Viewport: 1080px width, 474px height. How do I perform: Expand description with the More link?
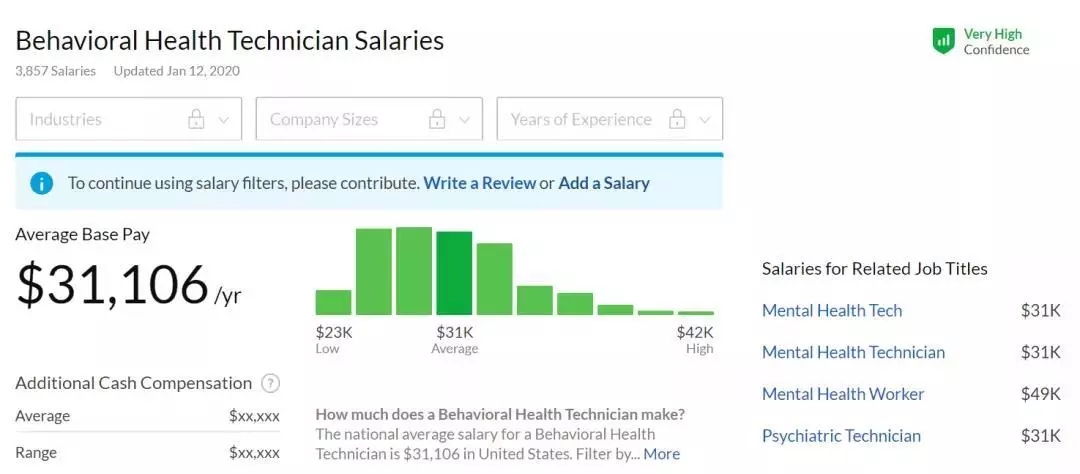tap(661, 454)
